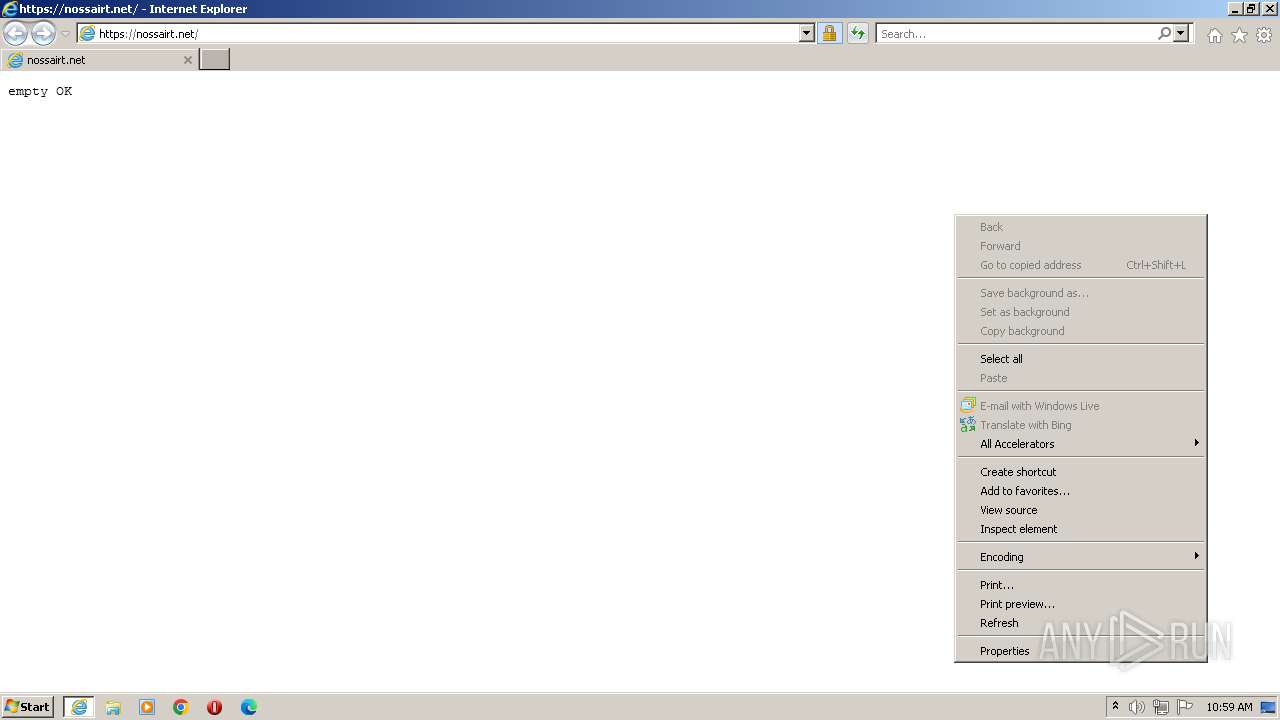Screen dimensions: 1280x720
Task: Open the recent pages dropdown arrow
Action: point(66,34)
